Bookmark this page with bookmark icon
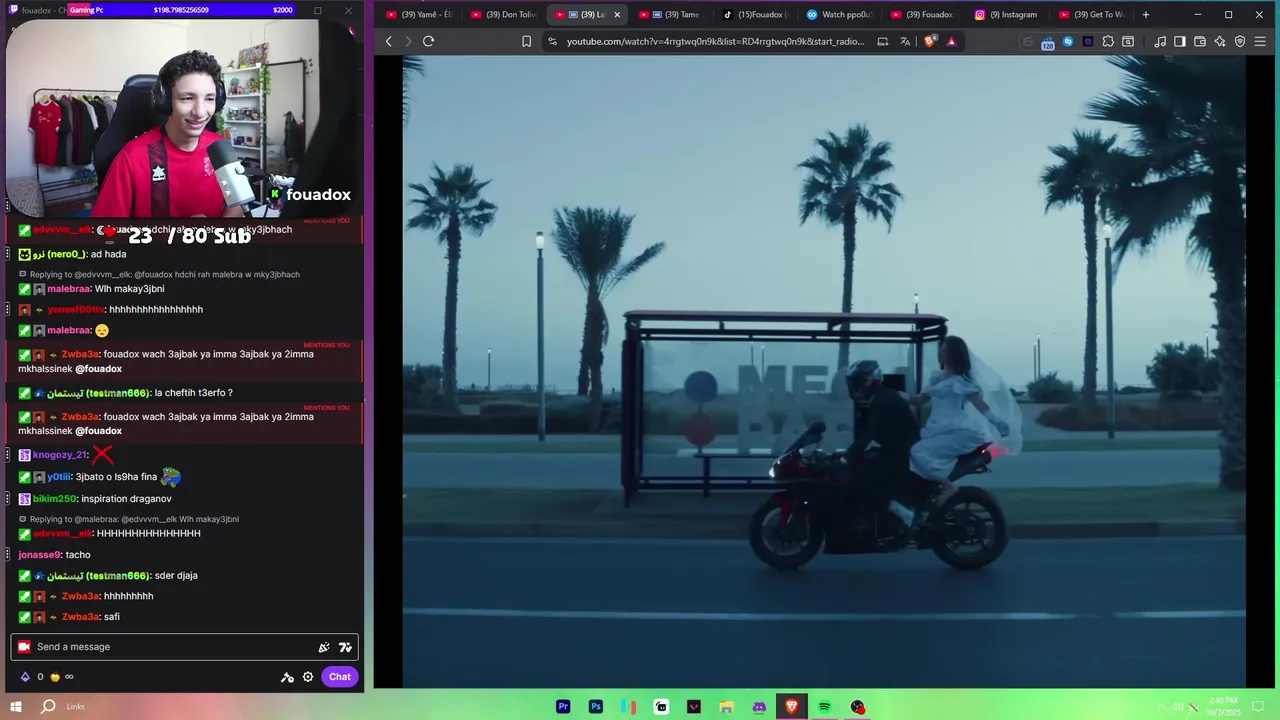The height and width of the screenshot is (720, 1280). 526,41
